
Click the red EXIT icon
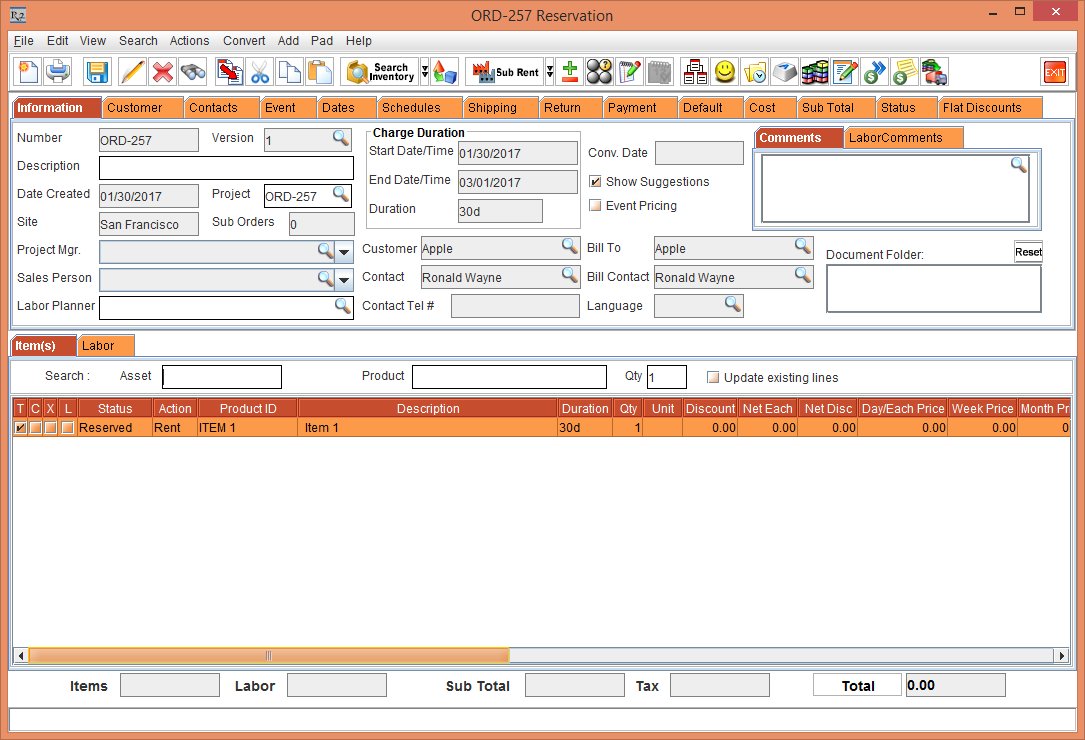1054,72
